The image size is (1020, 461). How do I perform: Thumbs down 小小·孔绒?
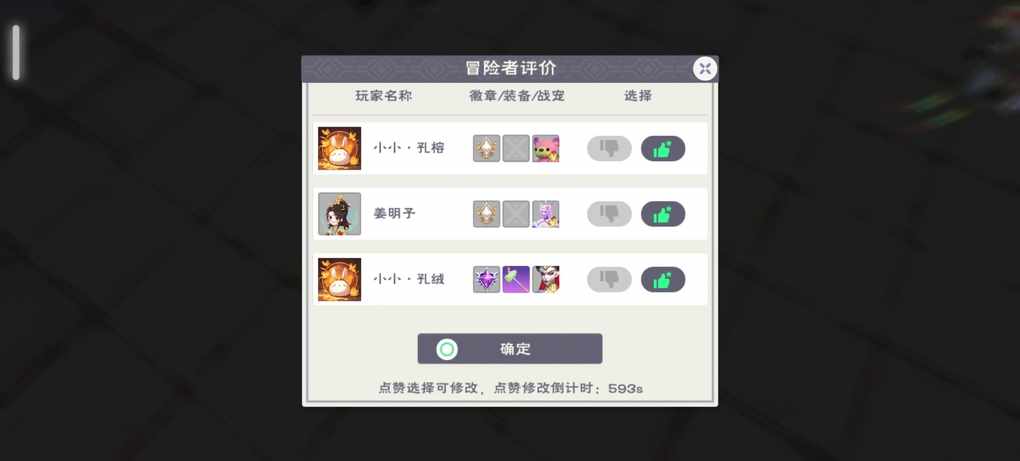click(x=609, y=280)
